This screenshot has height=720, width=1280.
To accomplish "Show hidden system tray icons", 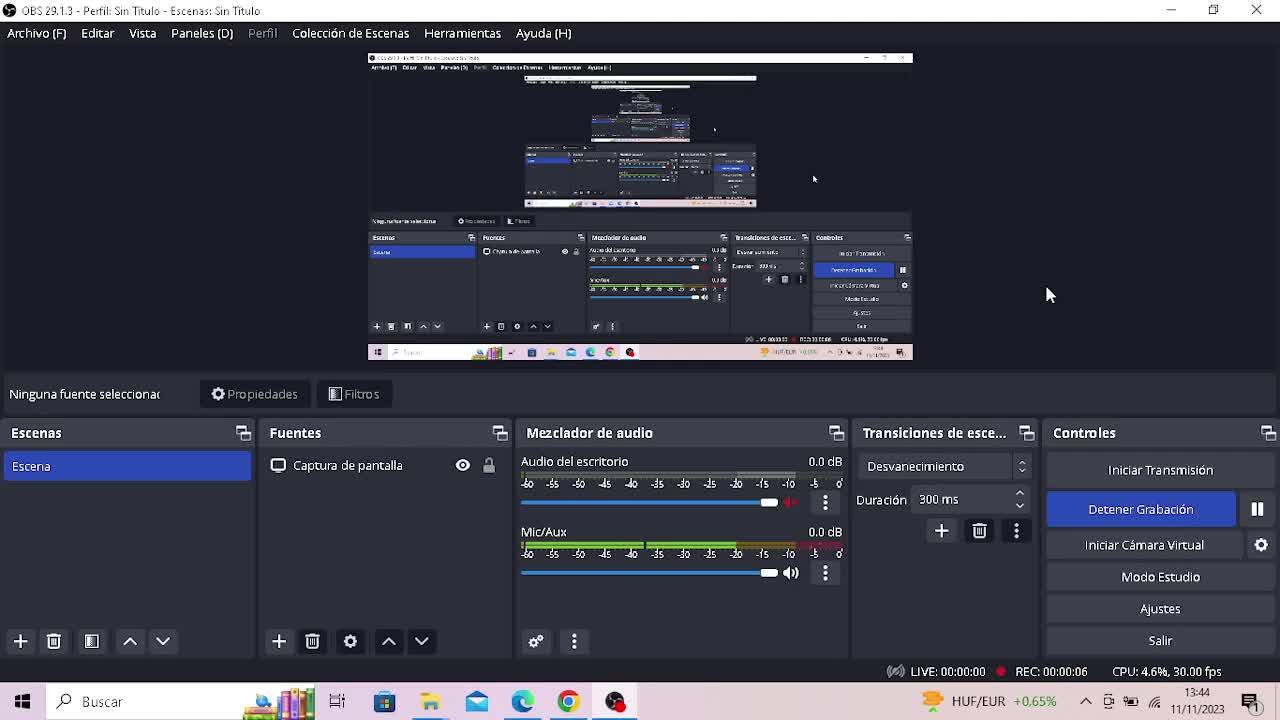I will 1085,702.
